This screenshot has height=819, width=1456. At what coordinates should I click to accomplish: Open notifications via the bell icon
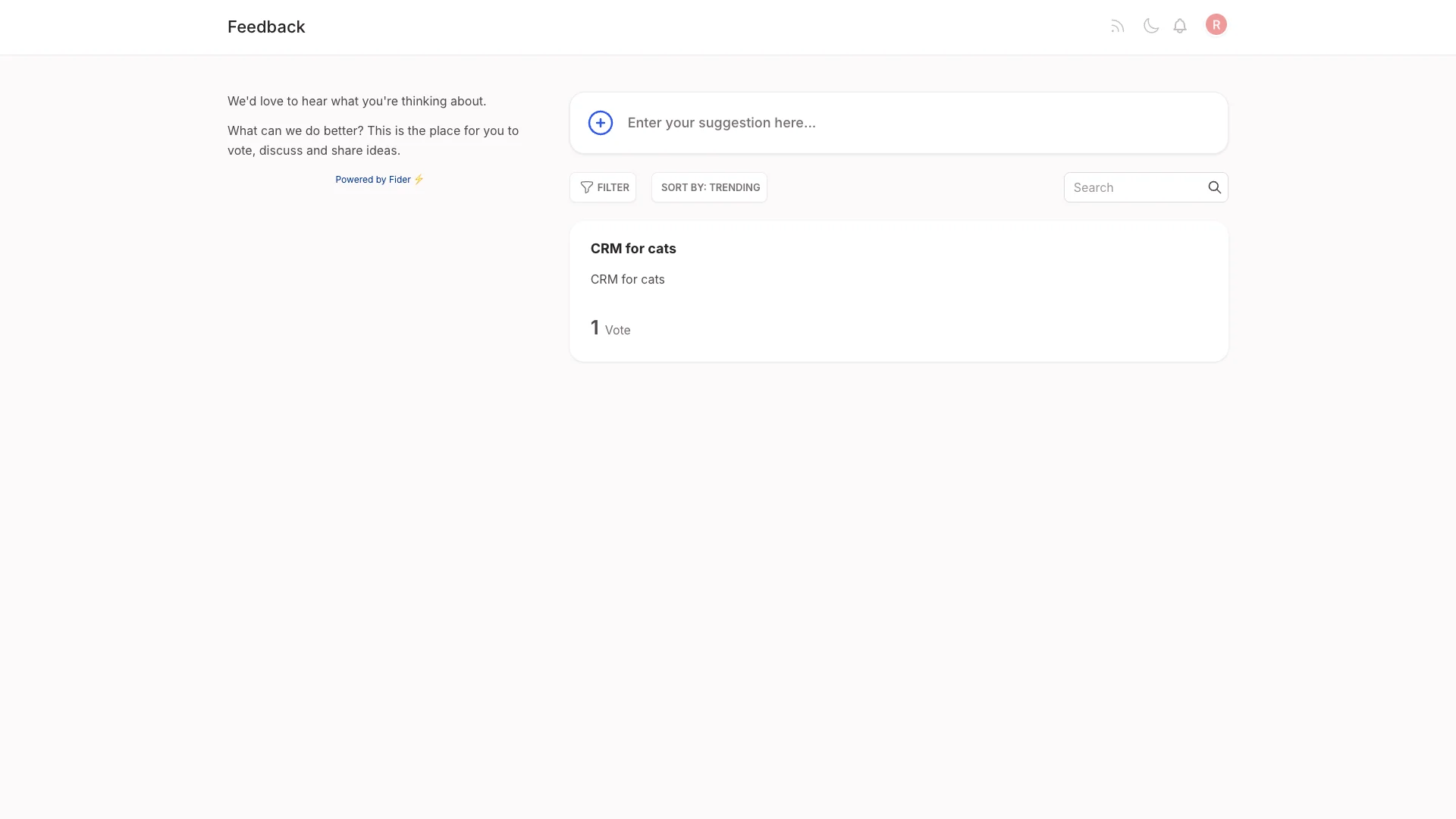(x=1180, y=26)
